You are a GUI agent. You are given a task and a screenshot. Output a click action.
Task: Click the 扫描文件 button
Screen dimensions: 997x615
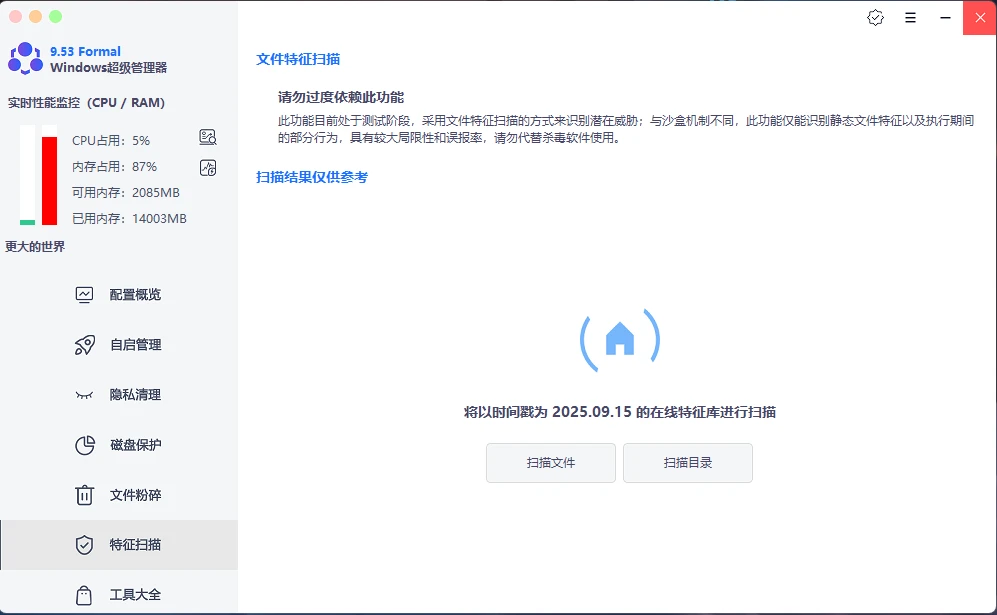[550, 463]
